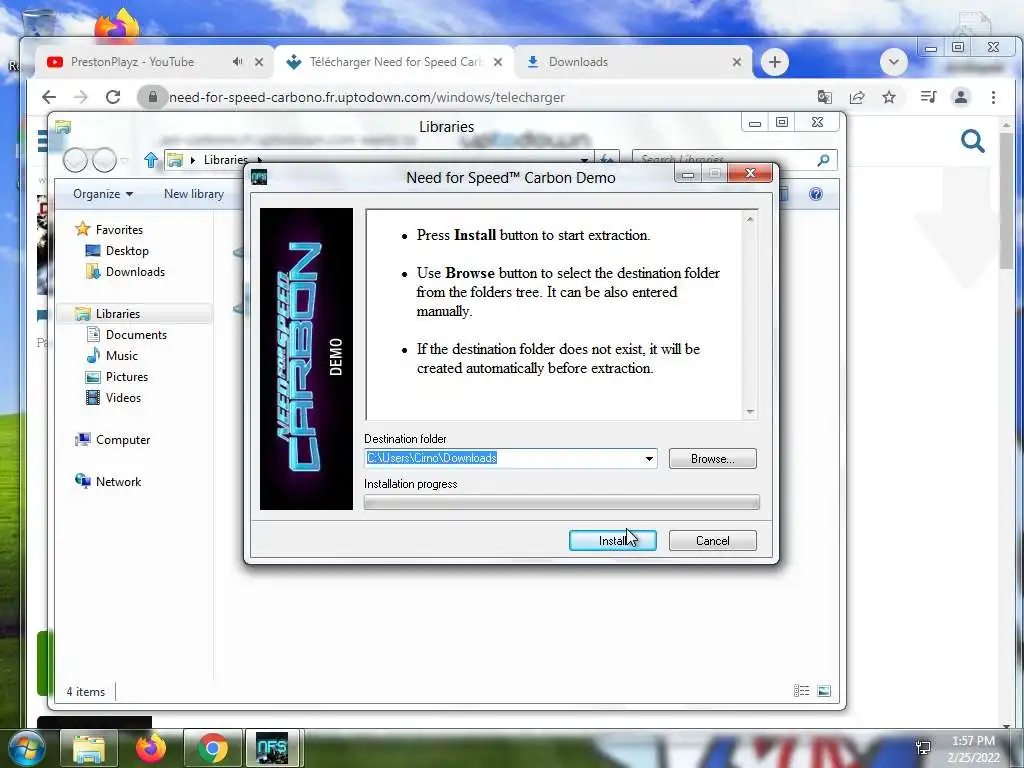
Task: Open Pictures library in the sidebar
Action: (x=117, y=377)
